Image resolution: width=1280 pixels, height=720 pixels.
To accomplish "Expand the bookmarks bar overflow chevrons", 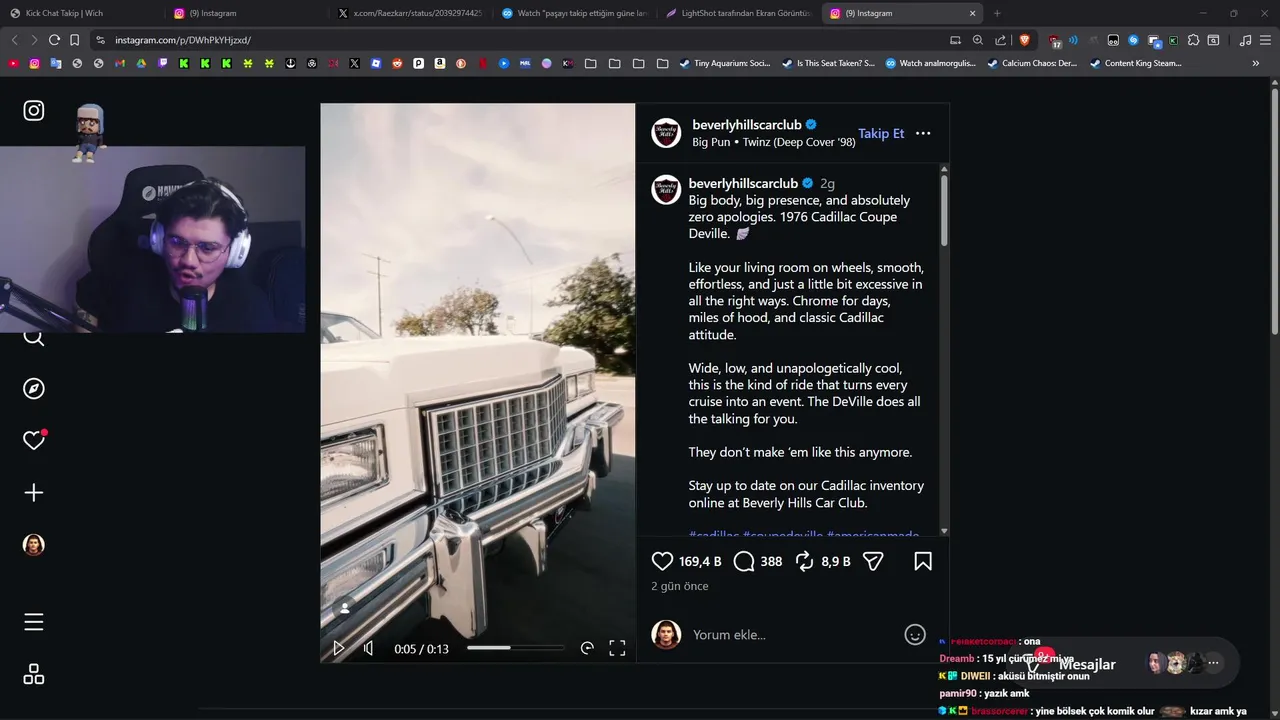I will (1256, 63).
